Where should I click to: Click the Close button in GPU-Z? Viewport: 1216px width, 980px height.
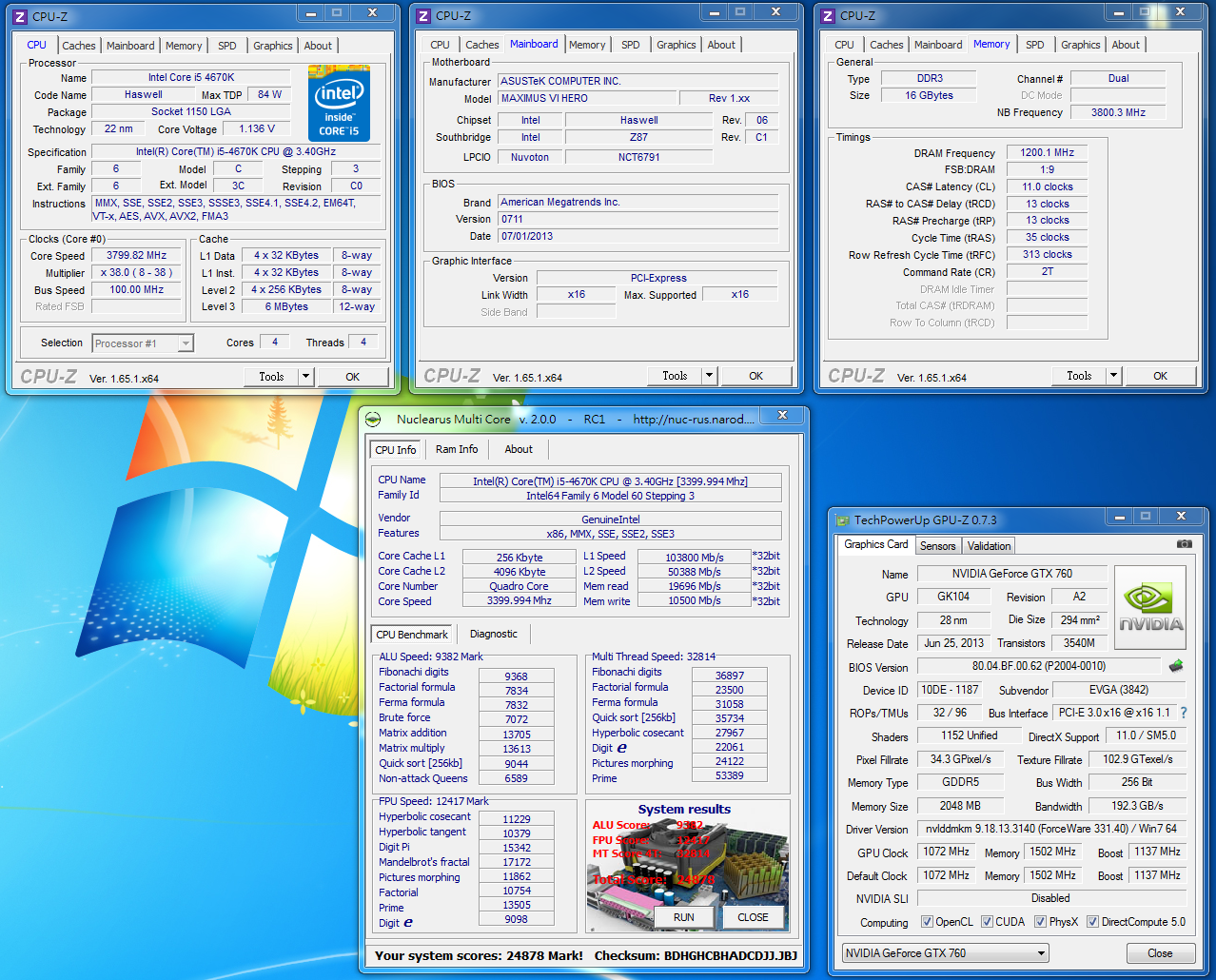[x=1160, y=953]
